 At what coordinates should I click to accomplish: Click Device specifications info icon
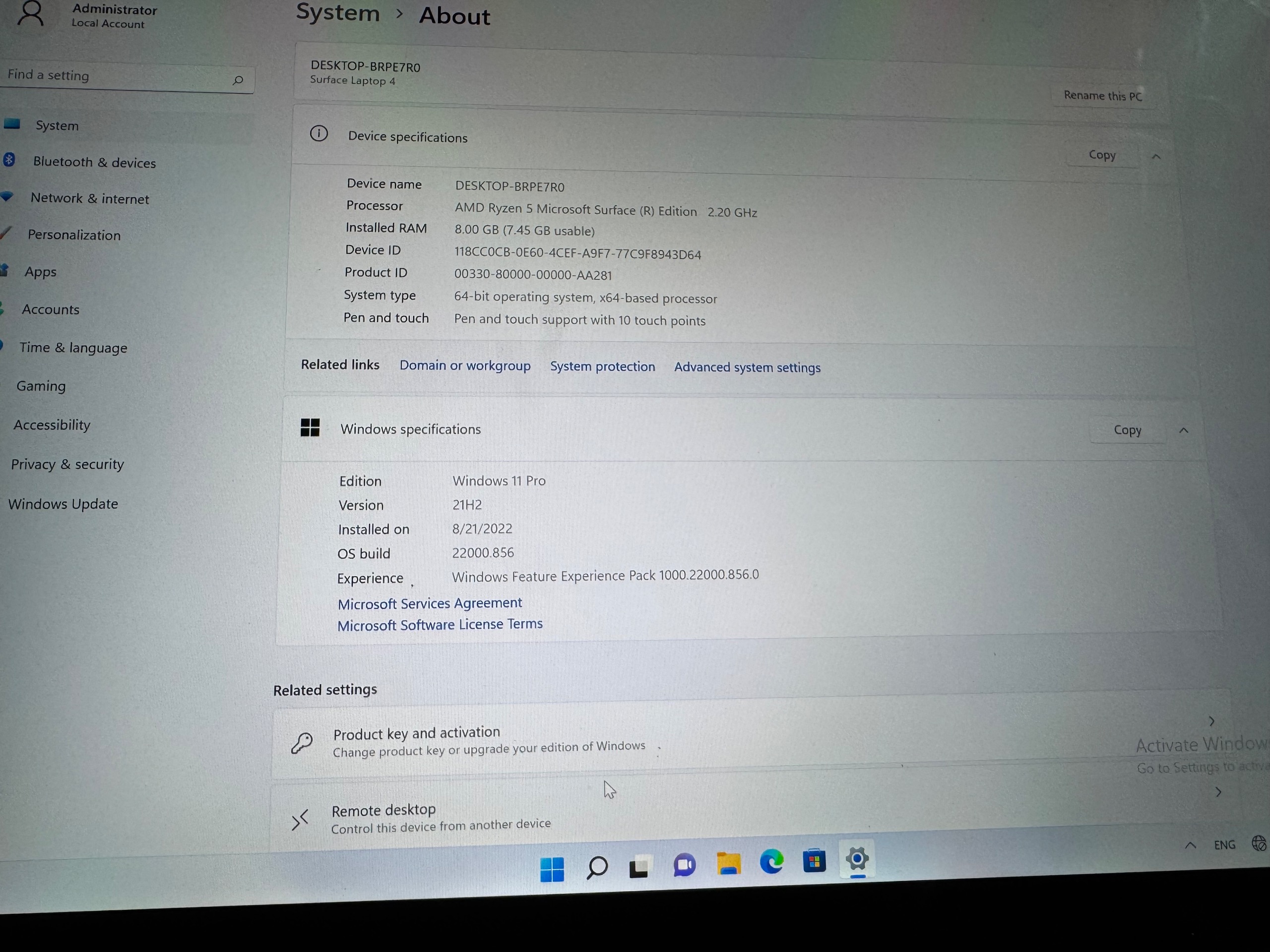[x=318, y=134]
